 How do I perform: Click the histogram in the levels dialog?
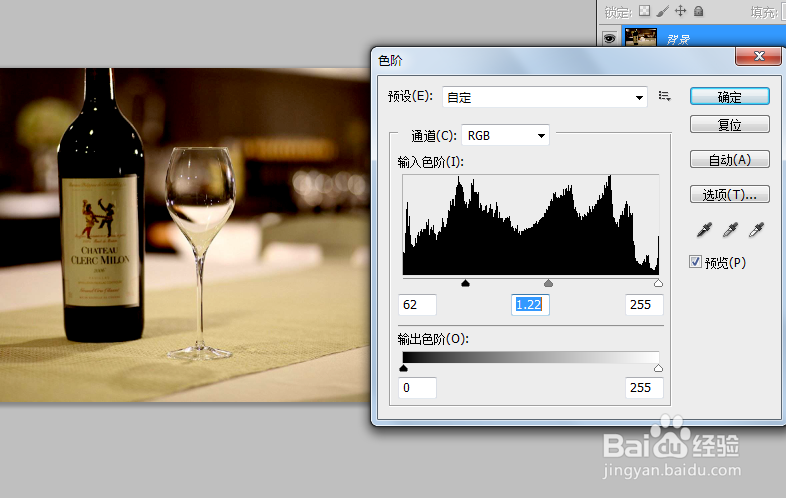pos(531,225)
